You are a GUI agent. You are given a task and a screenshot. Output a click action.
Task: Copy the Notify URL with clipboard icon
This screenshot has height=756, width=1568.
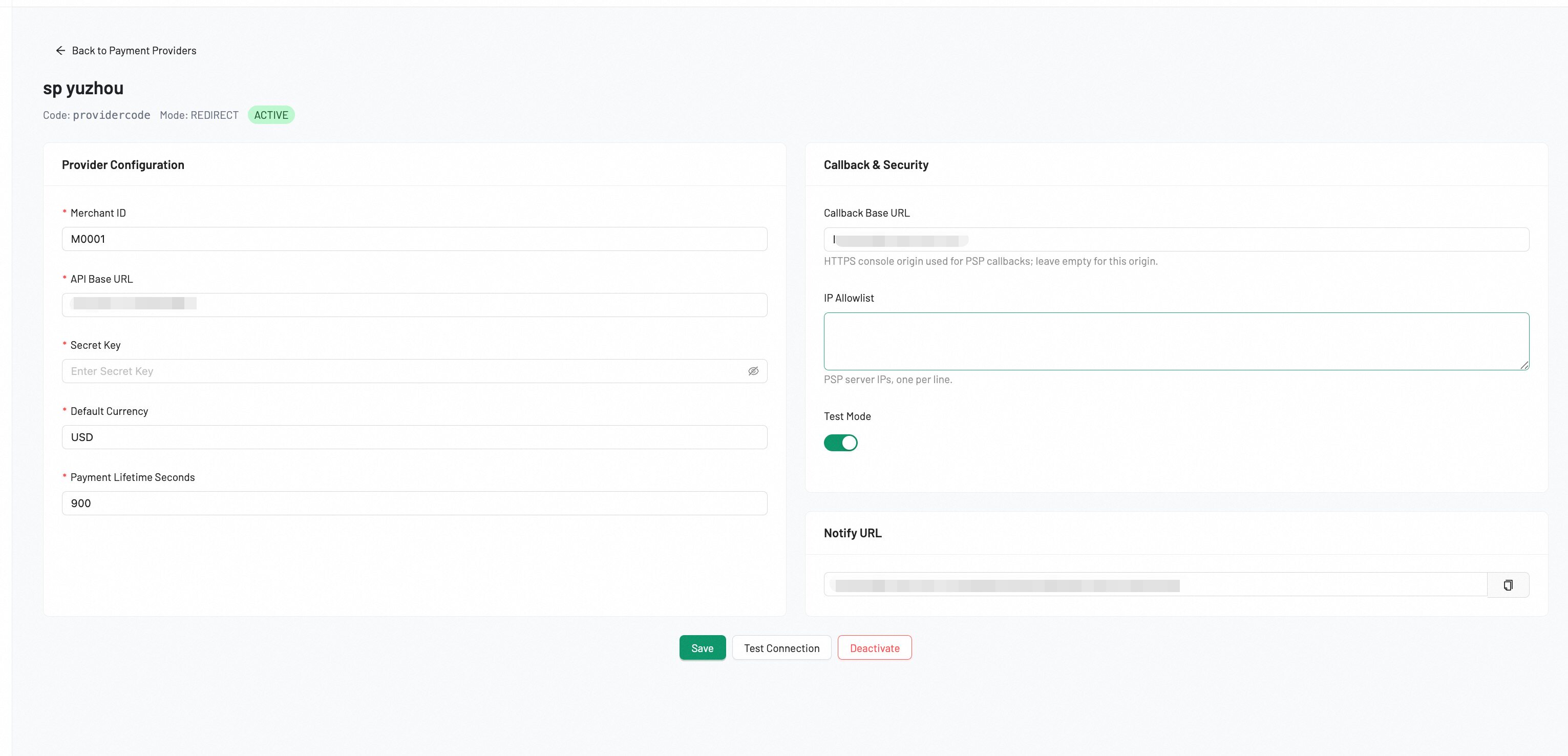pyautogui.click(x=1508, y=585)
